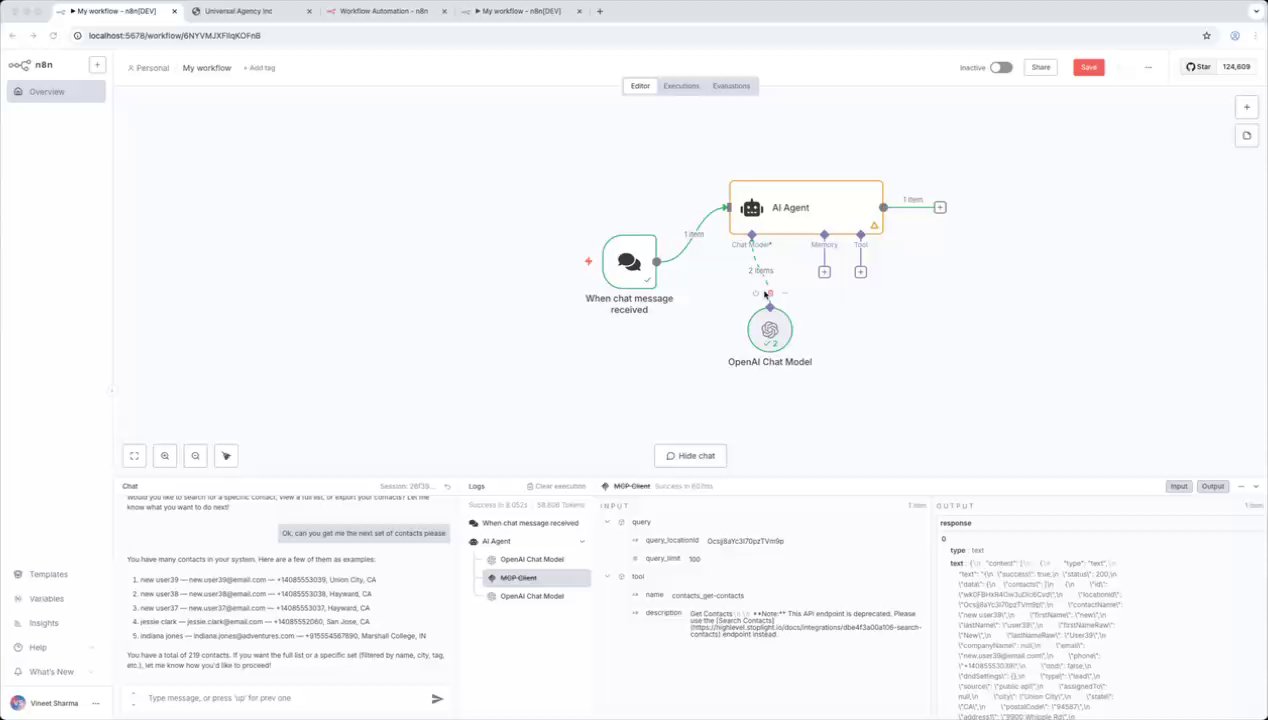This screenshot has width=1268, height=720.
Task: Toggle the workflow Inactive switch
Action: [1001, 68]
